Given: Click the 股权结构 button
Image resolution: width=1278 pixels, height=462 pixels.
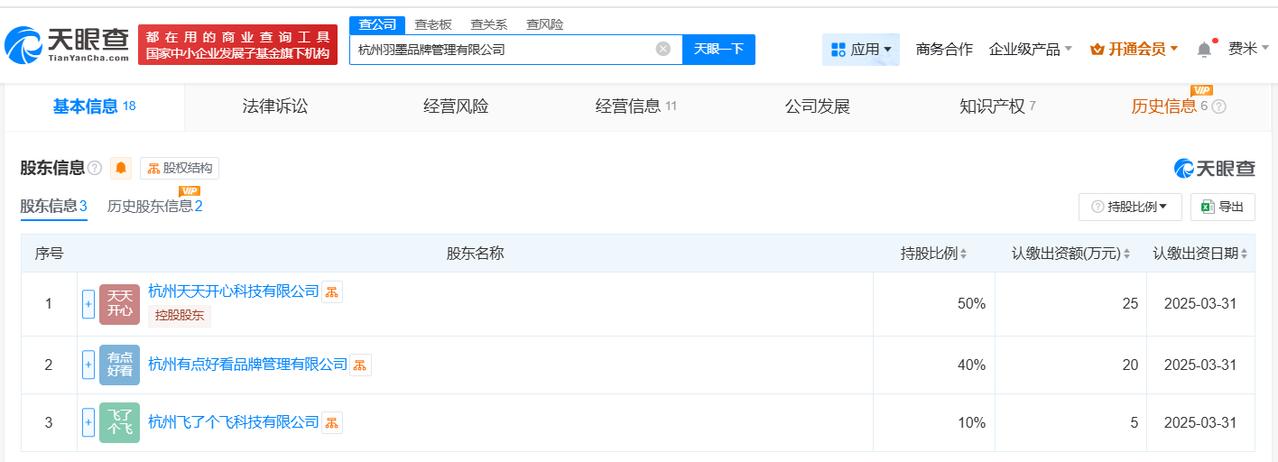Looking at the screenshot, I should [180, 168].
